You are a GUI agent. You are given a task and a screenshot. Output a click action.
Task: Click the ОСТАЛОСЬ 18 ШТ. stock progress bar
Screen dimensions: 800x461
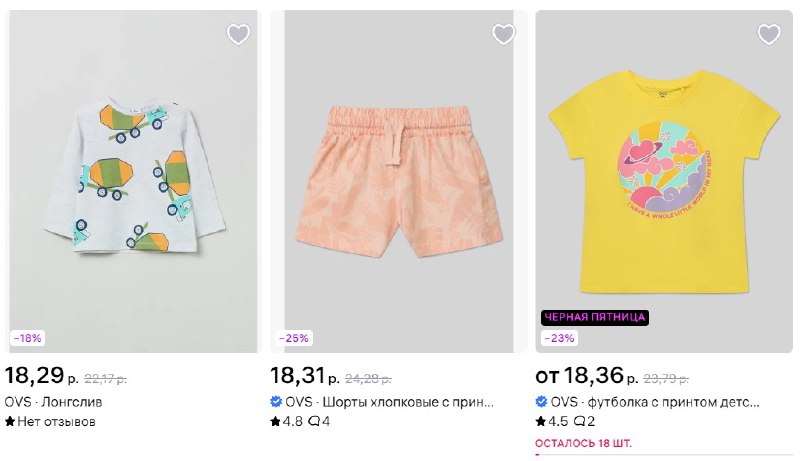click(x=664, y=454)
